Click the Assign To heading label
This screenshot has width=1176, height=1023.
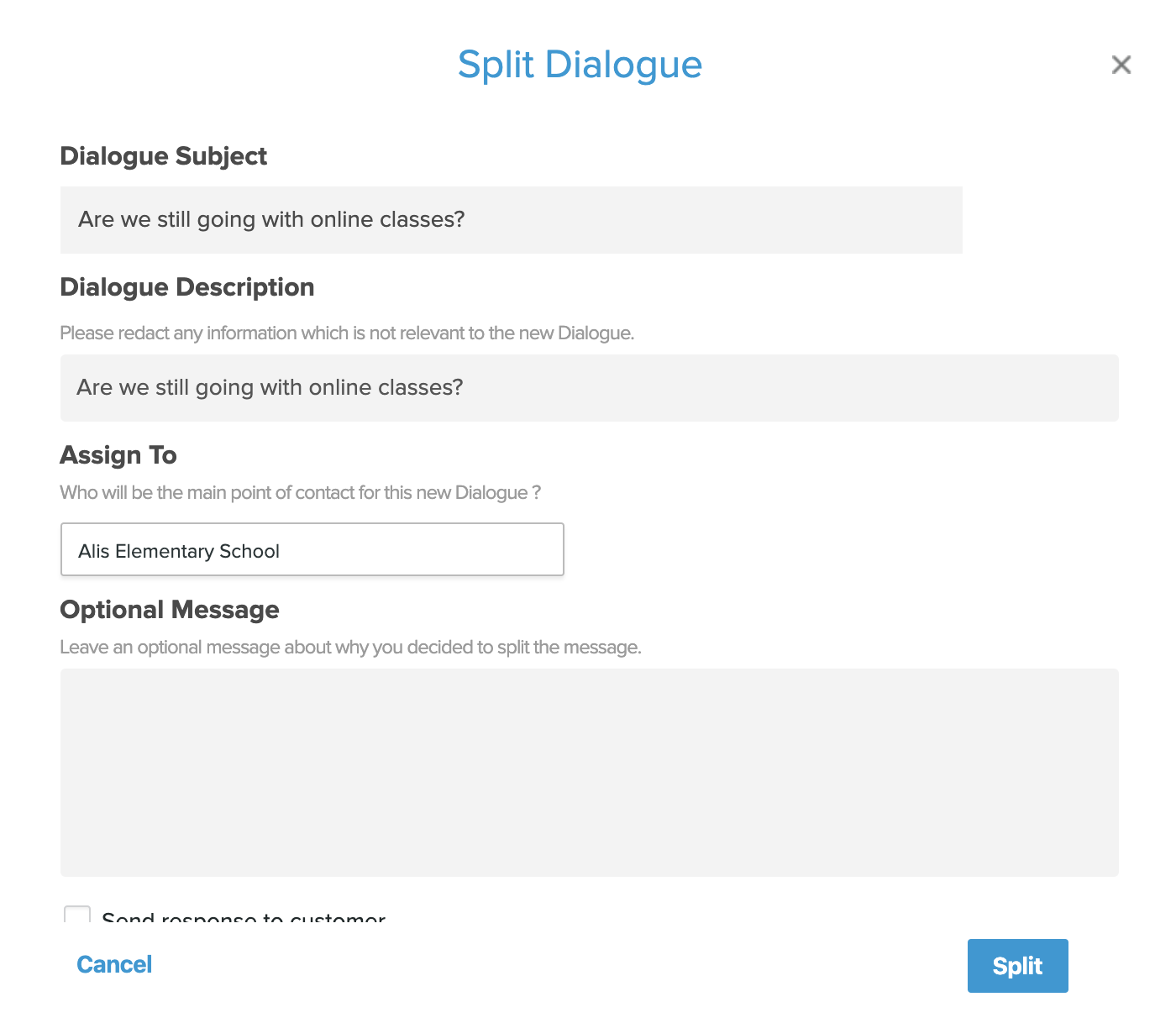pos(118,455)
